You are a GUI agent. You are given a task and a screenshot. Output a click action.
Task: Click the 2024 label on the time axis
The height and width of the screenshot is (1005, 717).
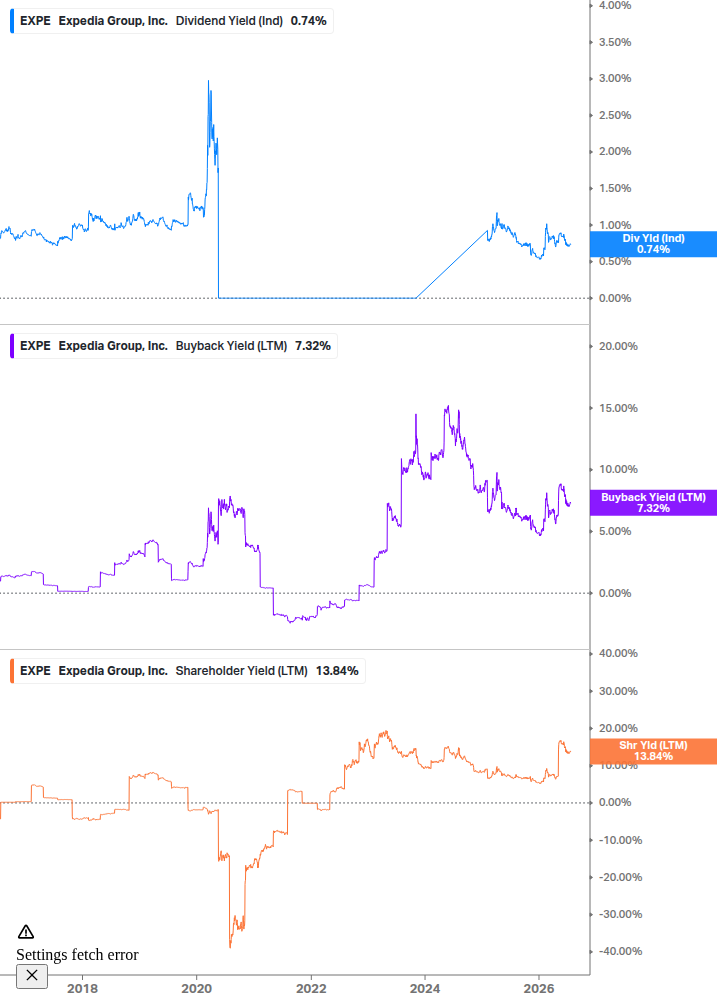pos(425,988)
